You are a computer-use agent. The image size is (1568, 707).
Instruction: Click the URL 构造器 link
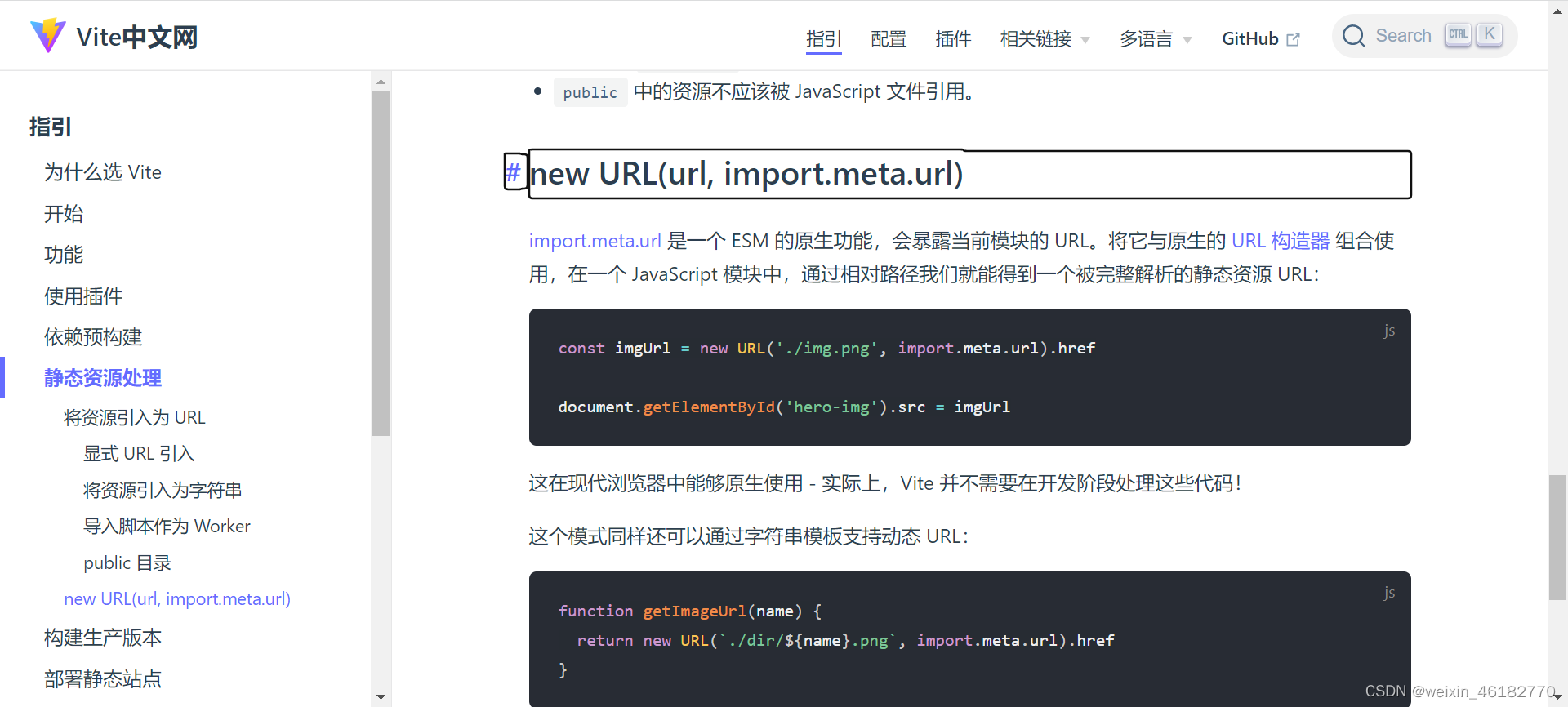(1281, 241)
